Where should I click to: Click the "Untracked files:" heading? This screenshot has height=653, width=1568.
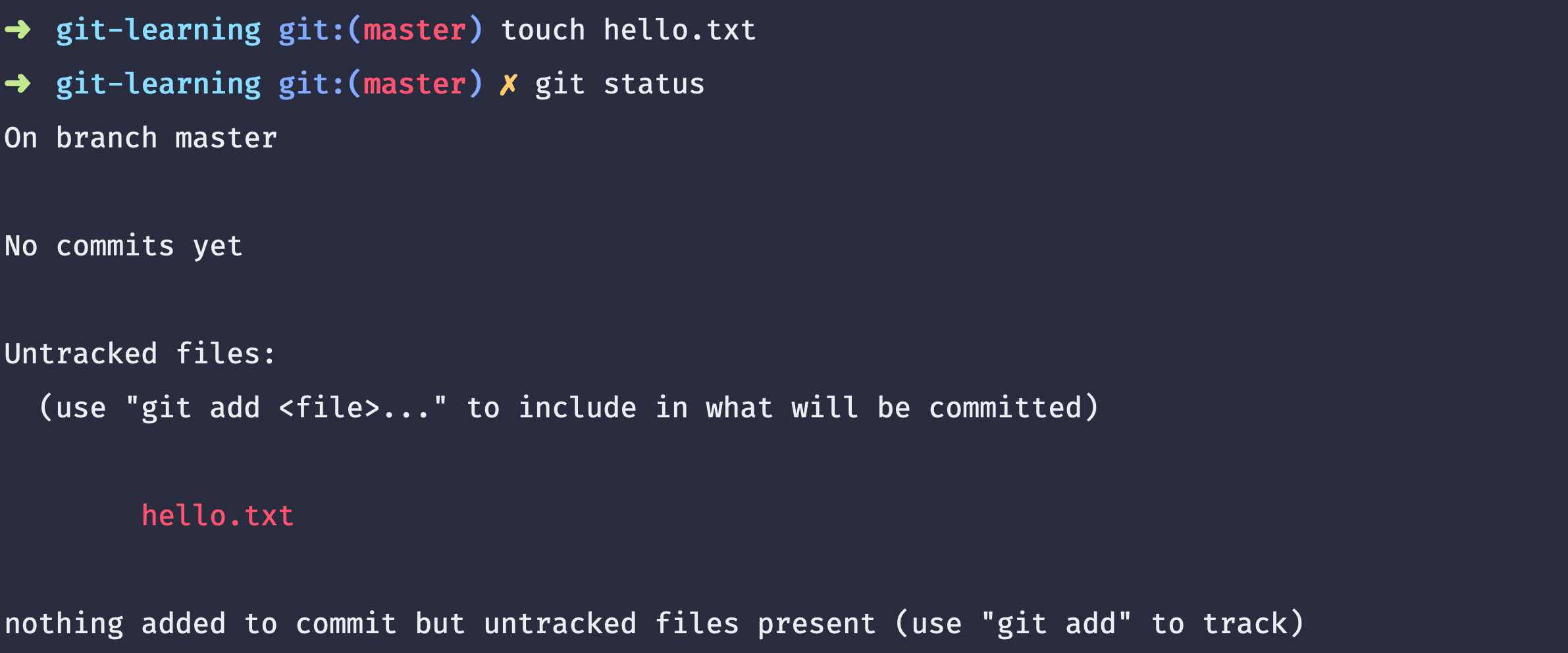click(140, 354)
